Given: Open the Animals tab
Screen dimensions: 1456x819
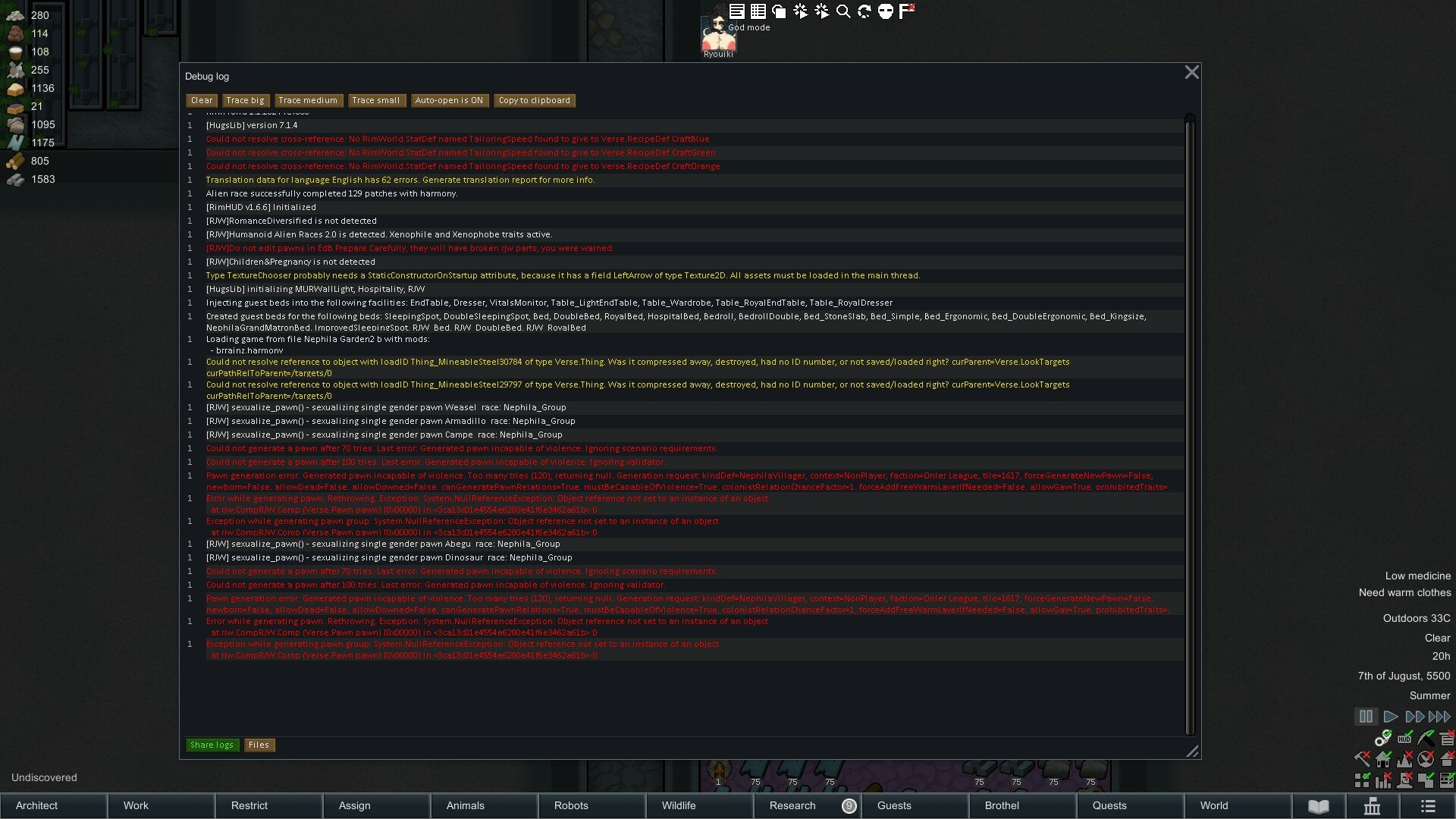Looking at the screenshot, I should click(484, 806).
